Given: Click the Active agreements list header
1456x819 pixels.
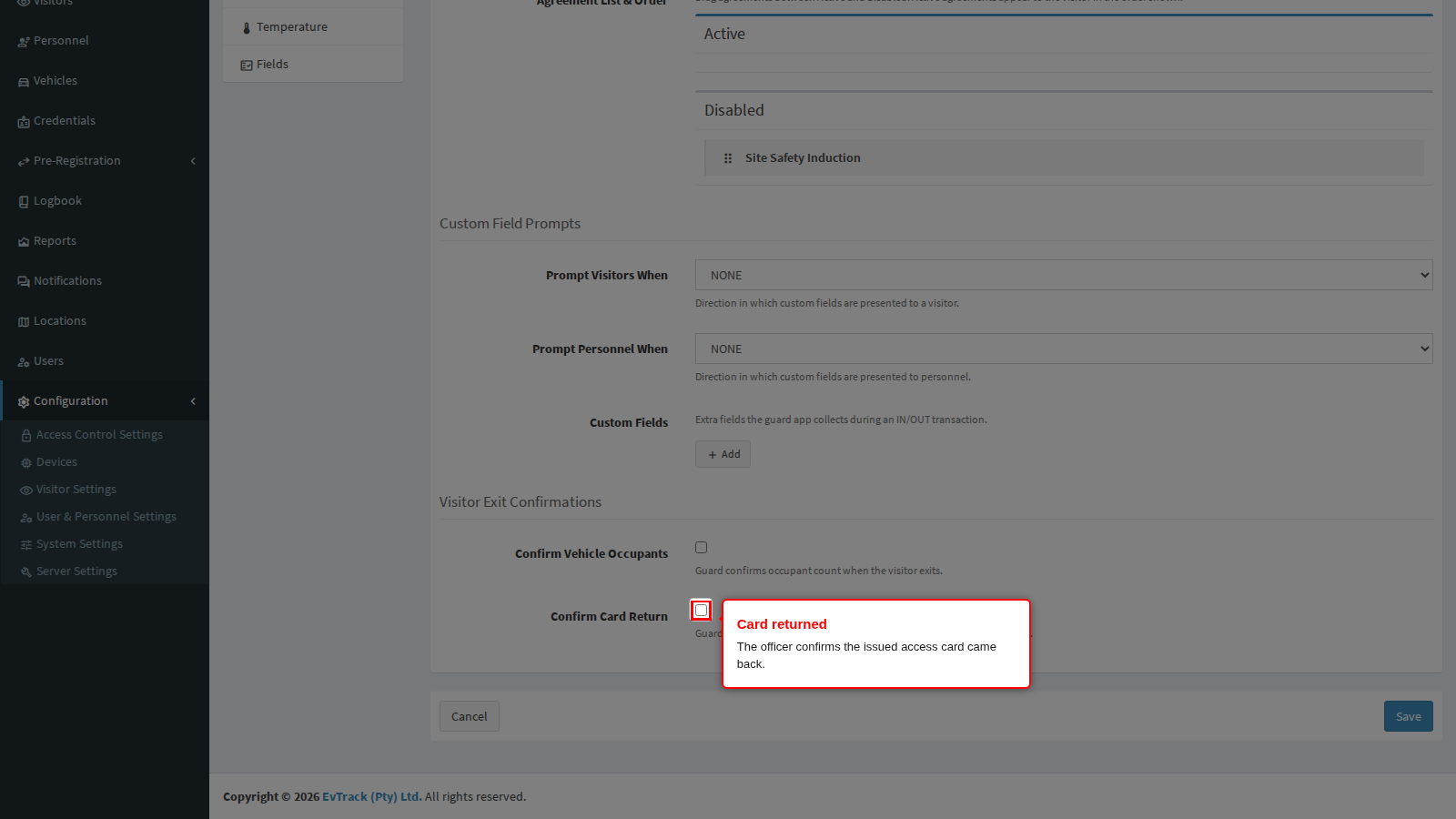Looking at the screenshot, I should coord(724,34).
